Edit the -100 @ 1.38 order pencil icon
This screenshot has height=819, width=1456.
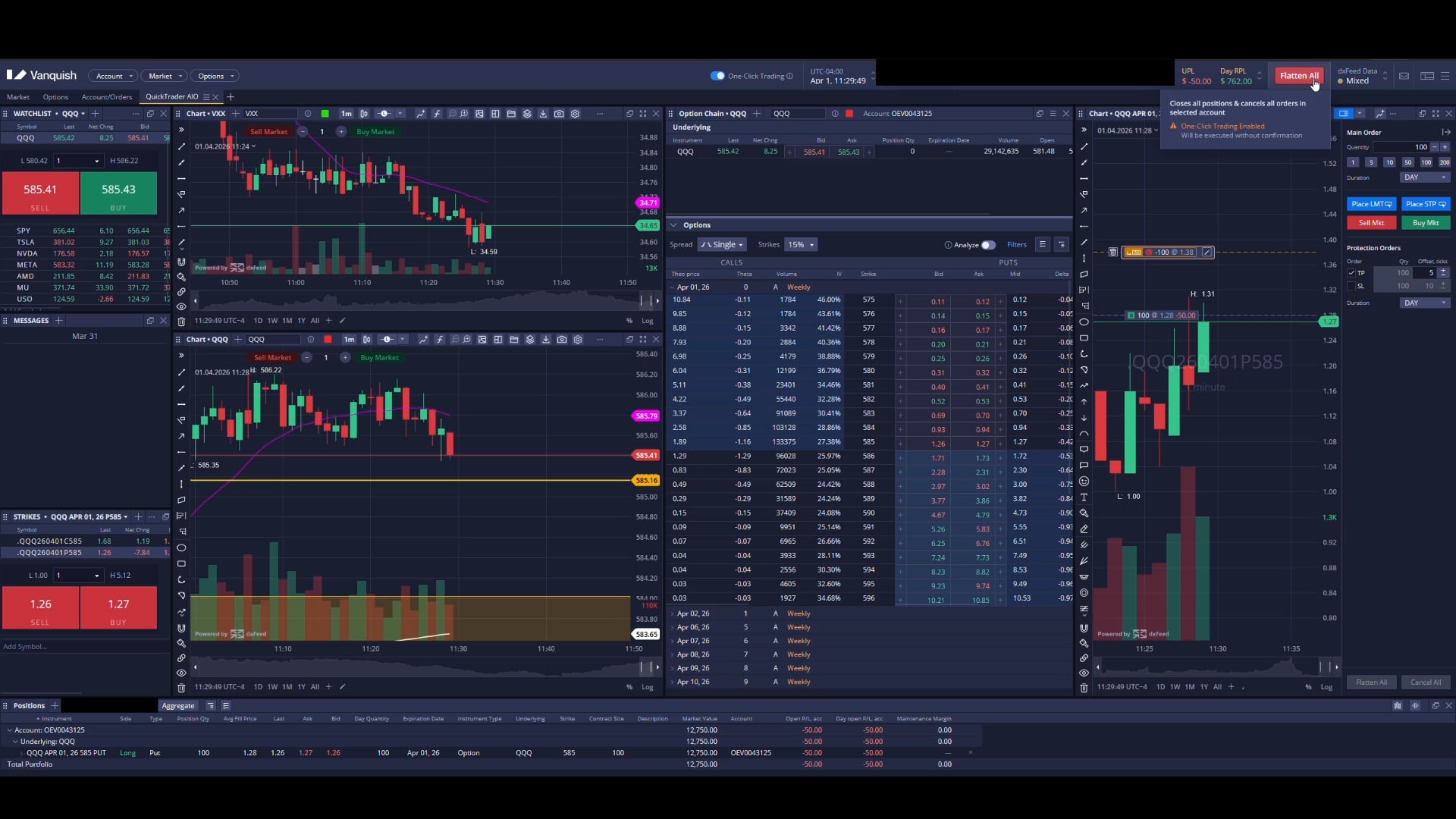click(1207, 252)
